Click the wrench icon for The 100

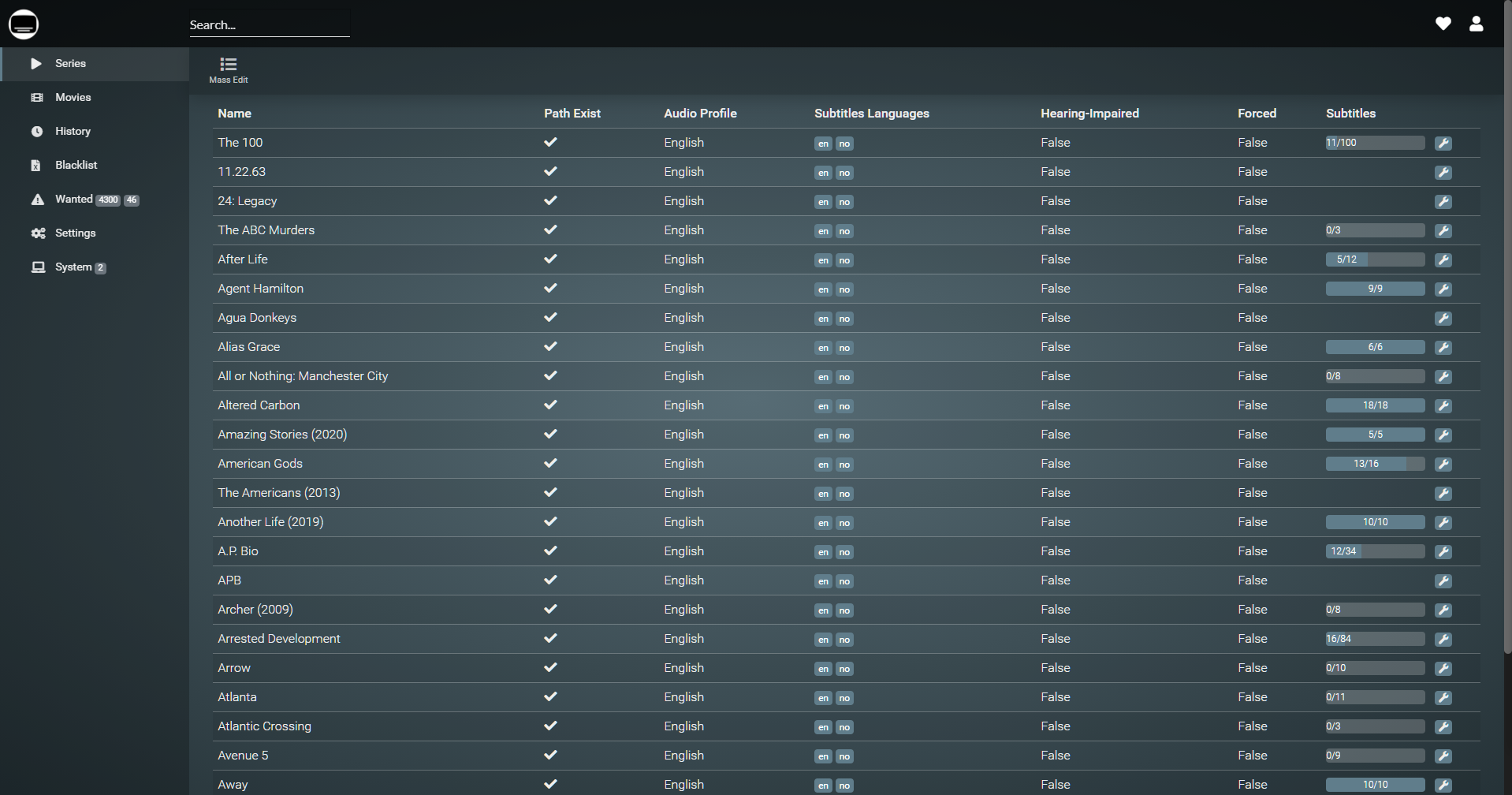coord(1443,144)
